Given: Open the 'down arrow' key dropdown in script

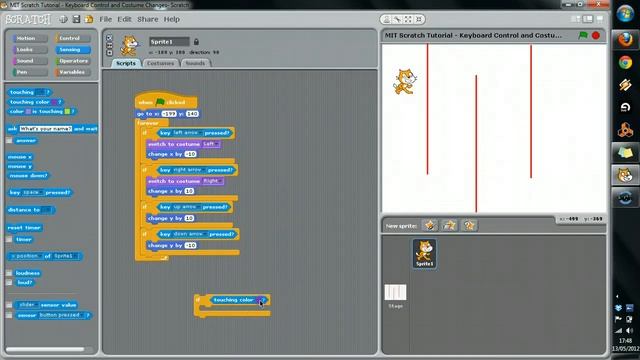Looking at the screenshot, I should tap(189, 234).
